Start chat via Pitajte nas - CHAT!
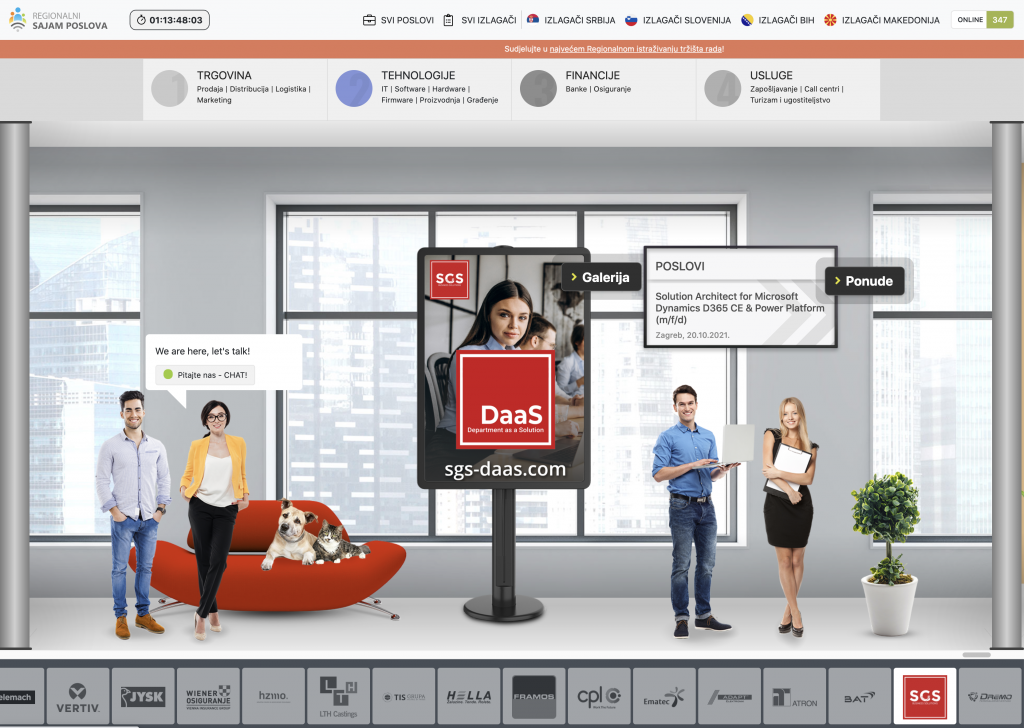This screenshot has width=1024, height=728. point(205,375)
